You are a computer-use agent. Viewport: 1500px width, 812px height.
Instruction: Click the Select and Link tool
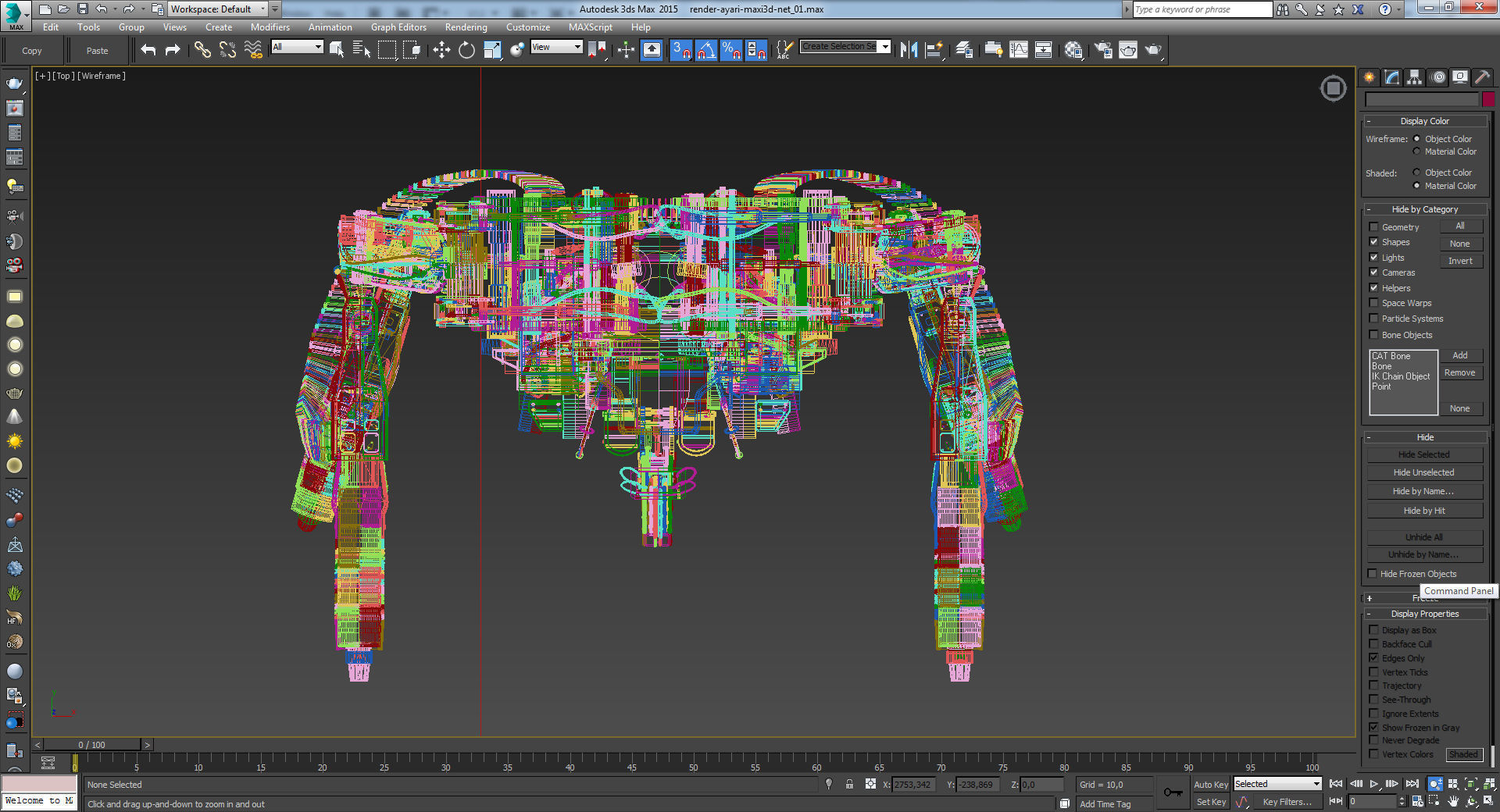pyautogui.click(x=202, y=50)
